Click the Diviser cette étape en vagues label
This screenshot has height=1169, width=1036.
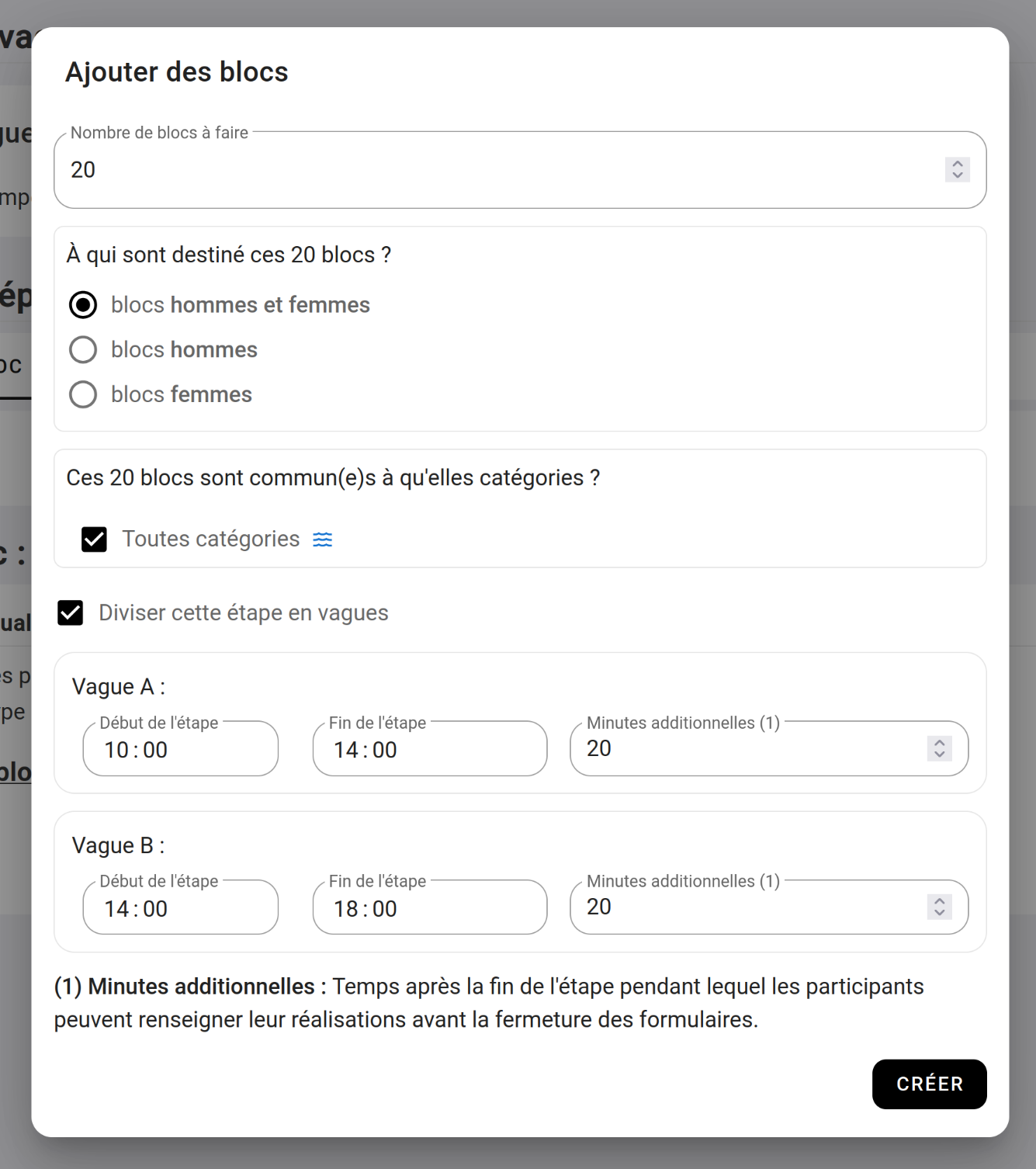pyautogui.click(x=243, y=613)
